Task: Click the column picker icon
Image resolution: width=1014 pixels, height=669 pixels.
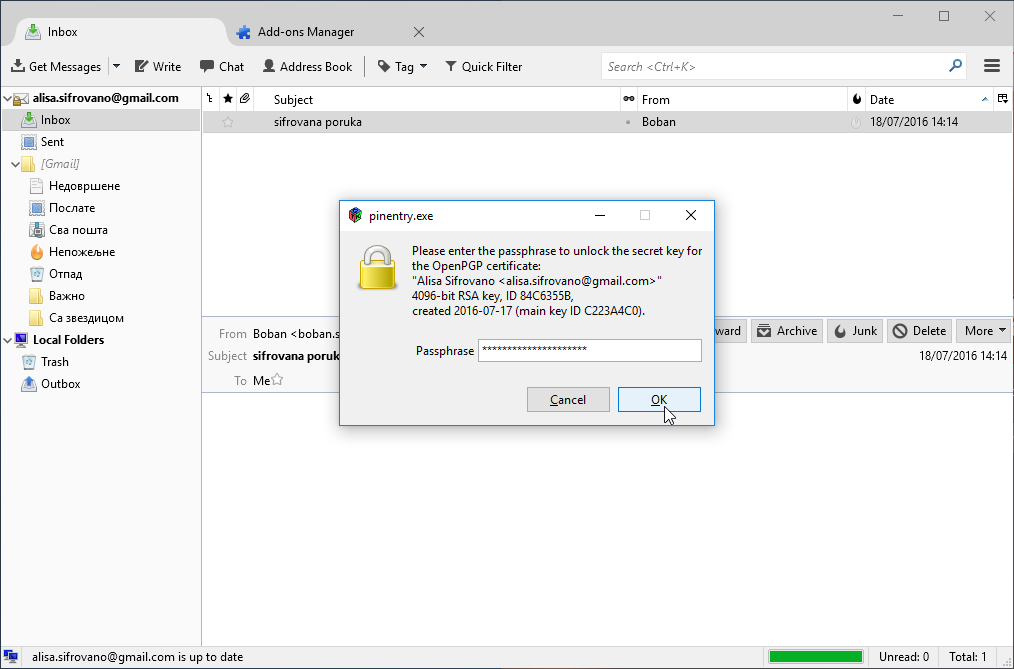Action: [1002, 99]
